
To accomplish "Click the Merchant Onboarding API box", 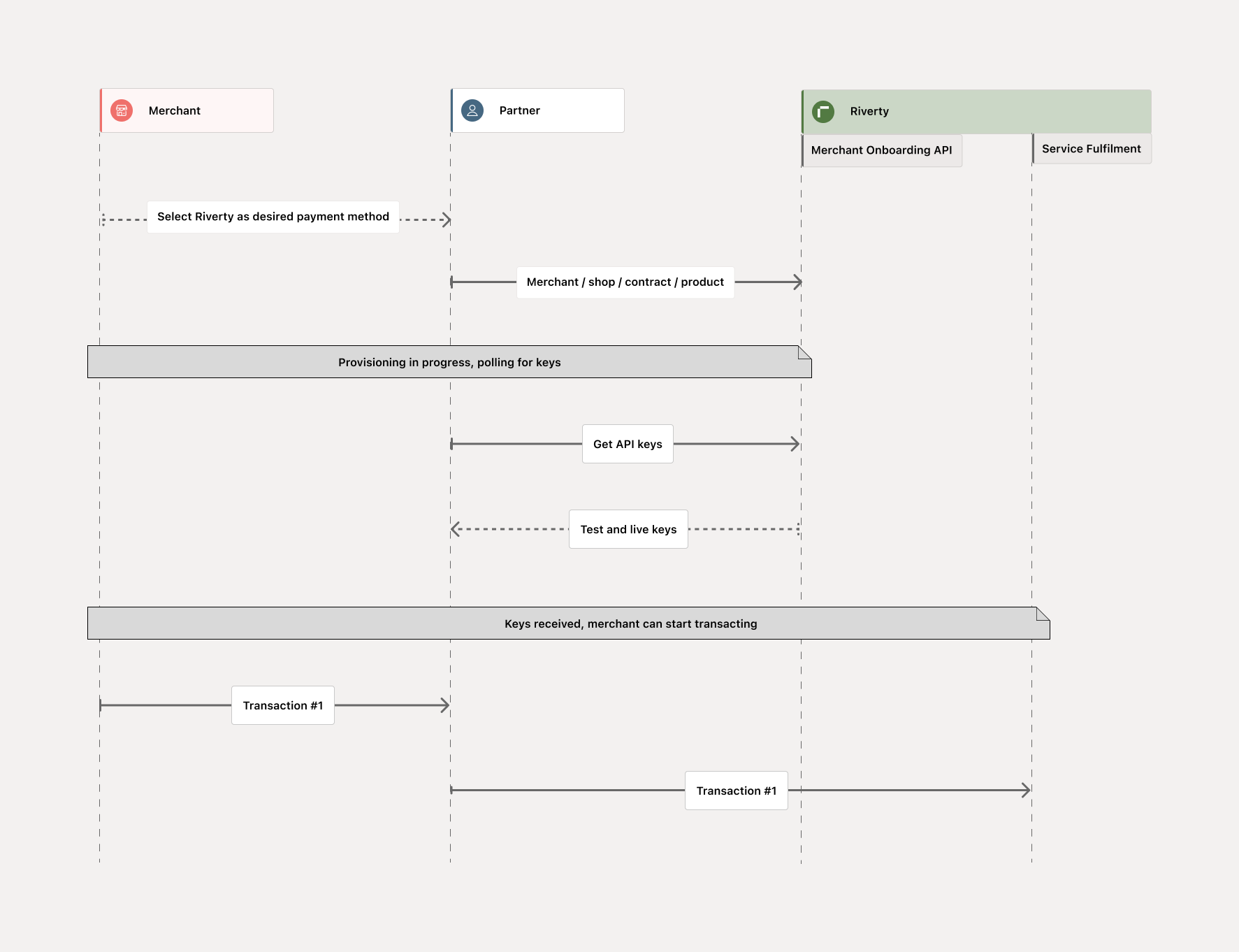I will (x=882, y=150).
